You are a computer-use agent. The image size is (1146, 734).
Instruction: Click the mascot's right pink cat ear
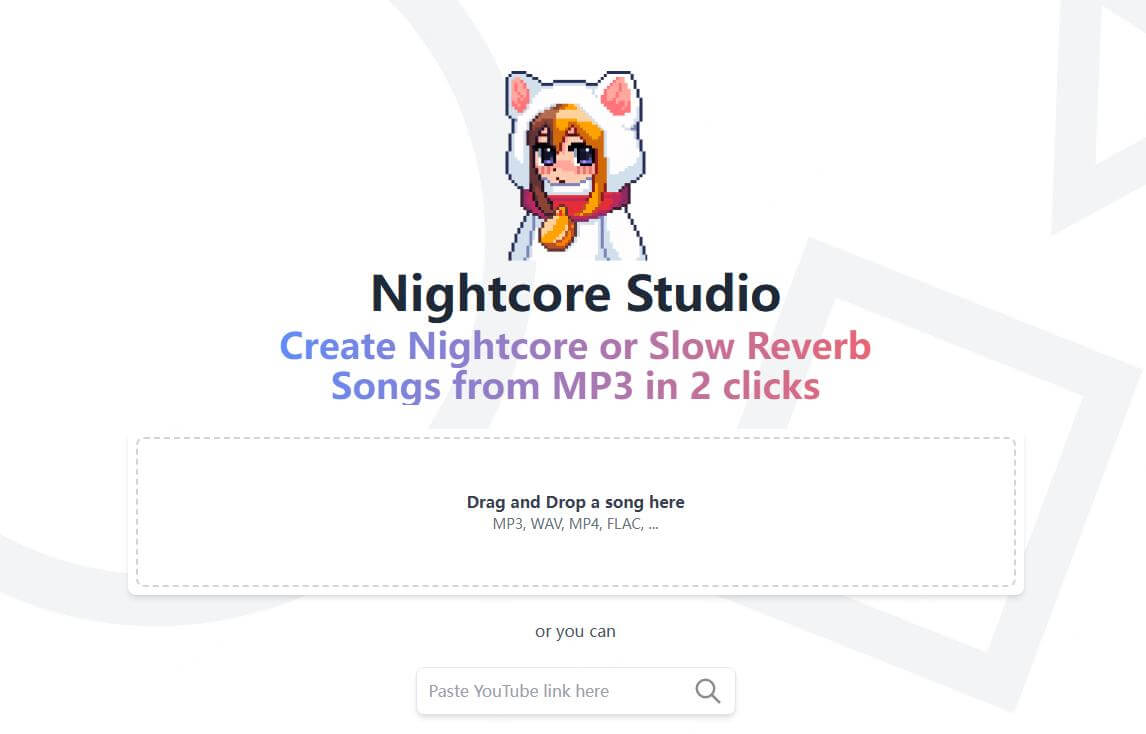[x=616, y=95]
